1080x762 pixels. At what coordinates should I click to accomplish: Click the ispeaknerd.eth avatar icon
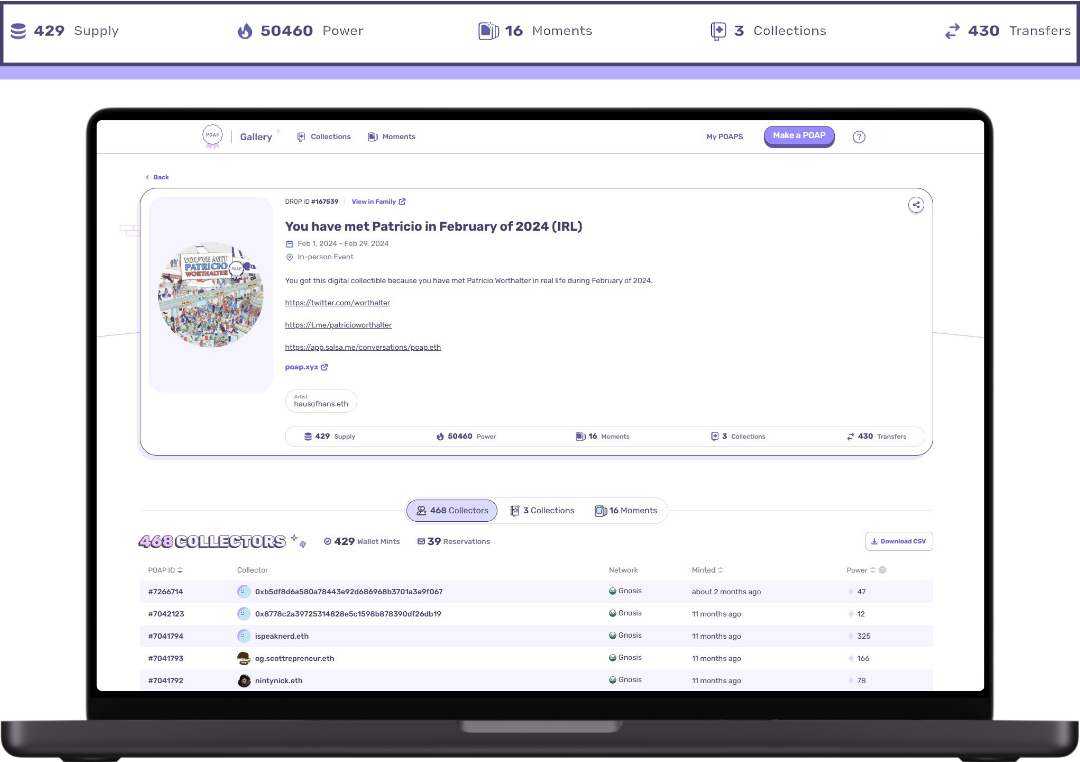(x=243, y=636)
